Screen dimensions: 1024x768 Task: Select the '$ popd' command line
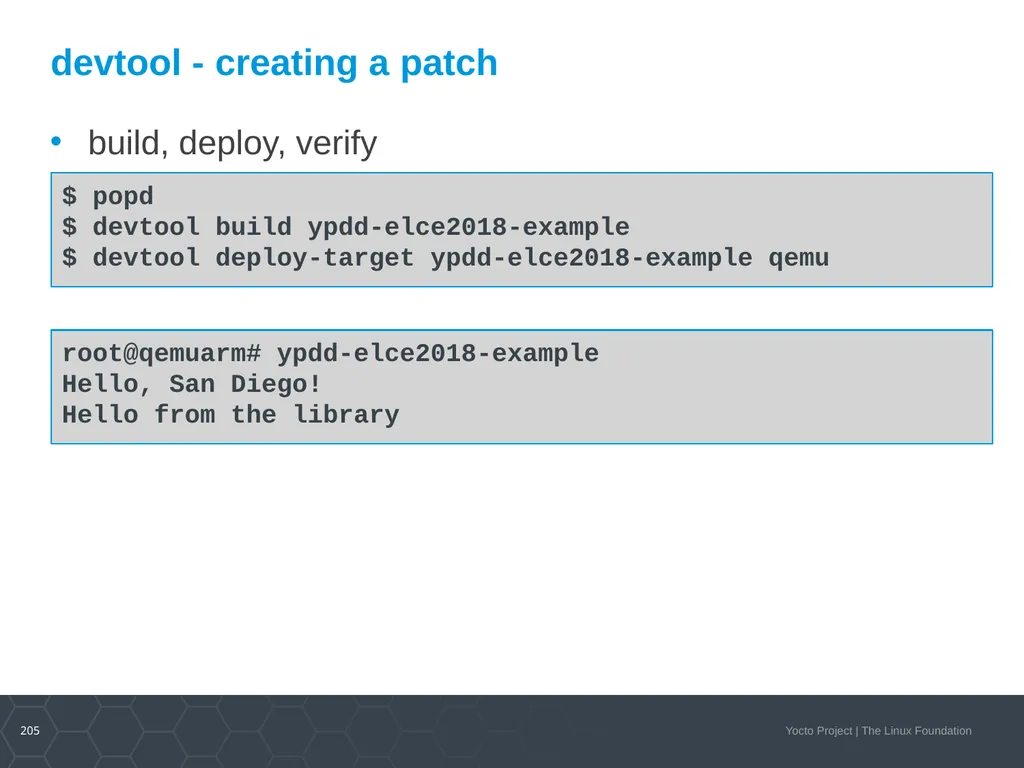(x=108, y=196)
